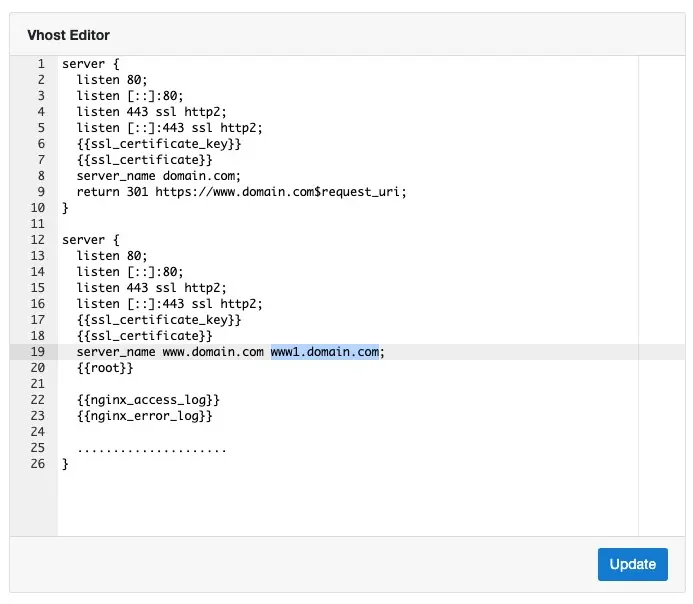Screen dimensions: 693x604
Task: Click line number 19 in gutter
Action: [38, 352]
